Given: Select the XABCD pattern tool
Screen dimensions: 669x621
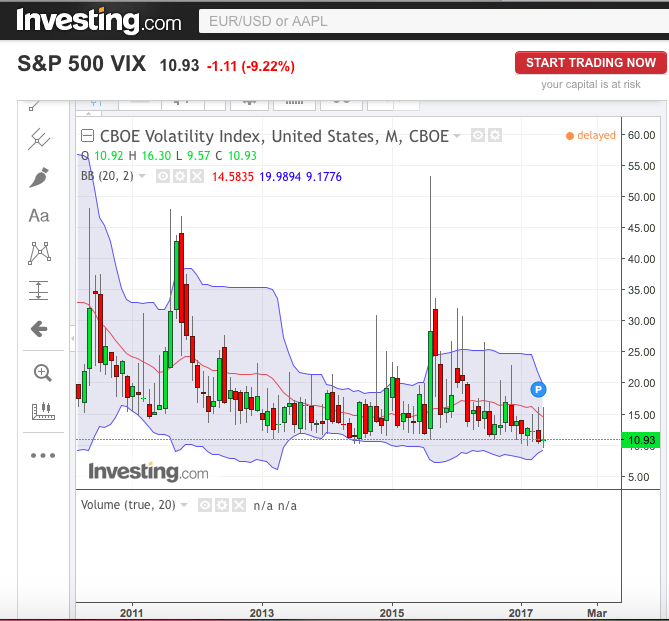Looking at the screenshot, I should point(39,253).
